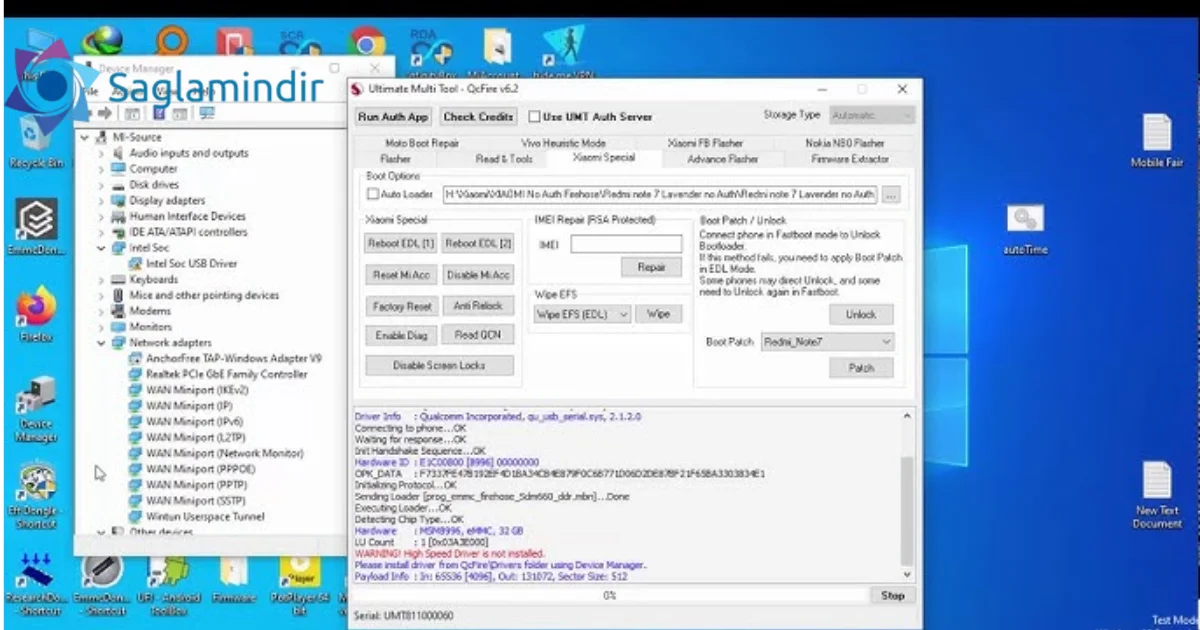Viewport: 1200px width, 630px height.
Task: Click the Wipe button
Action: click(658, 314)
